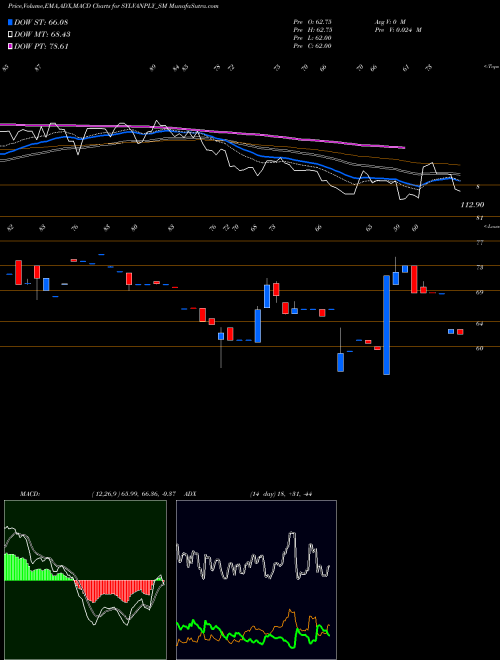Click the 'MACD:' panel heading
Screen dimensions: 500x660
tap(30, 494)
